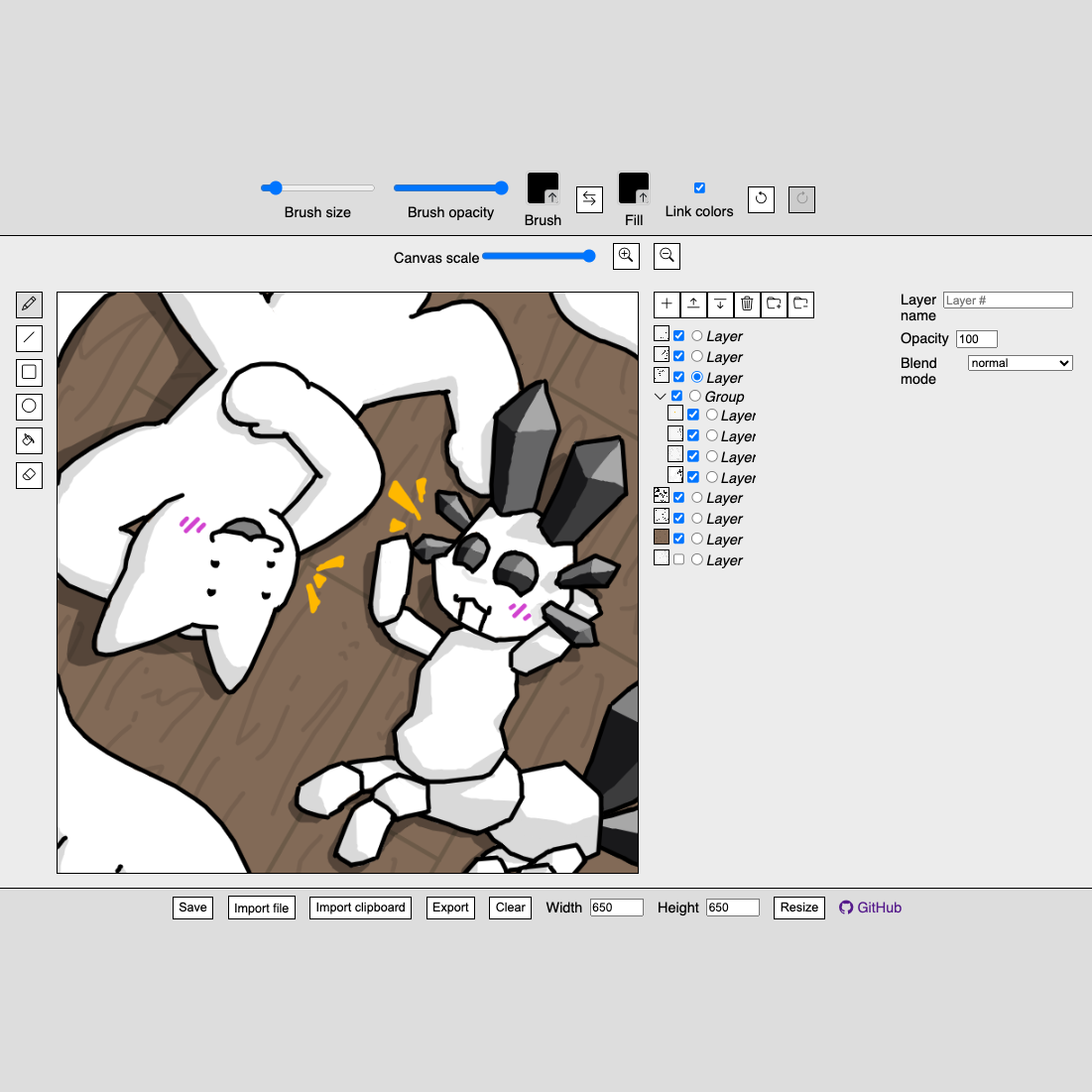Select the hidden unchecked layer's radio button
This screenshot has width=1092, height=1092.
click(x=696, y=559)
